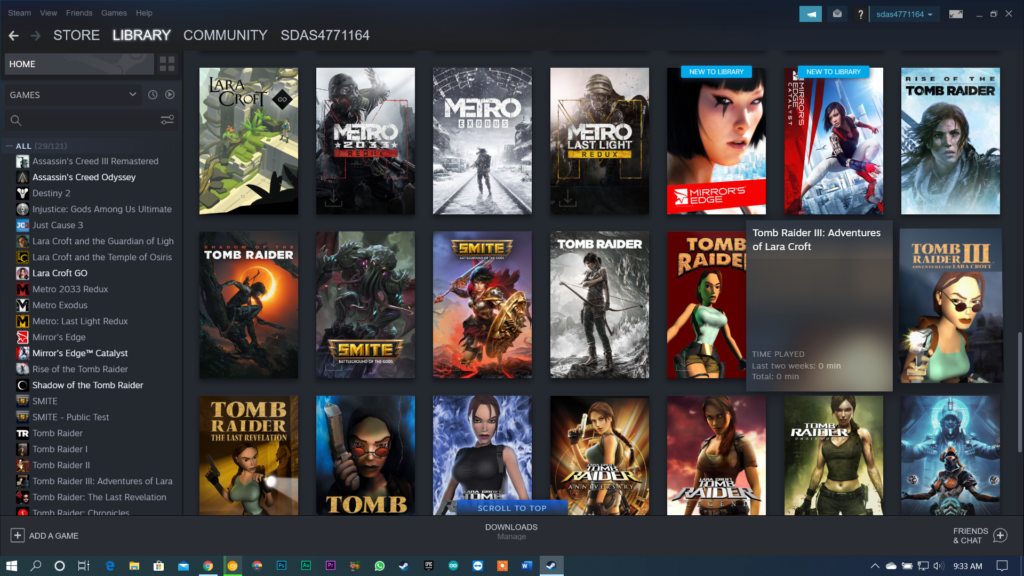Click Metro Exodus icon in game list
This screenshot has width=1024, height=576.
pyautogui.click(x=22, y=305)
